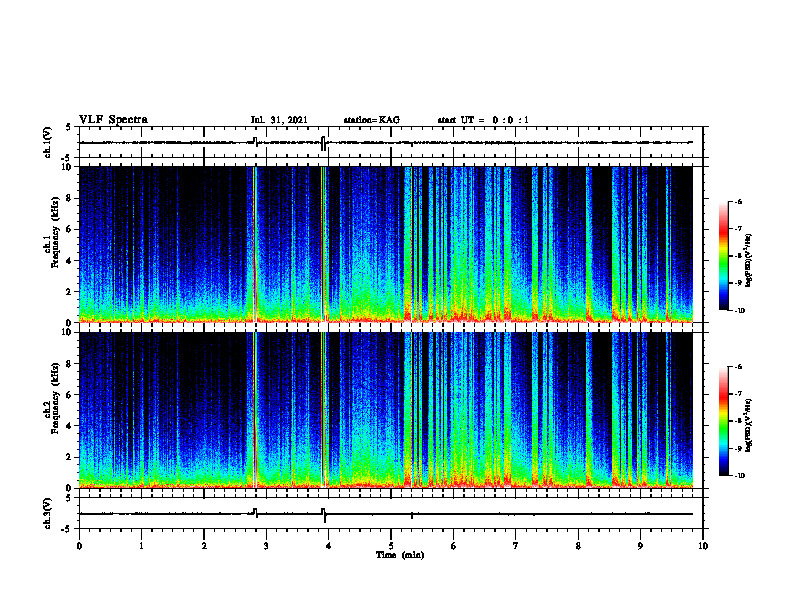Viewport: 792px width, 612px height.
Task: Click the ch.3 waveform pulse near 2.8 minutes
Action: point(255,513)
